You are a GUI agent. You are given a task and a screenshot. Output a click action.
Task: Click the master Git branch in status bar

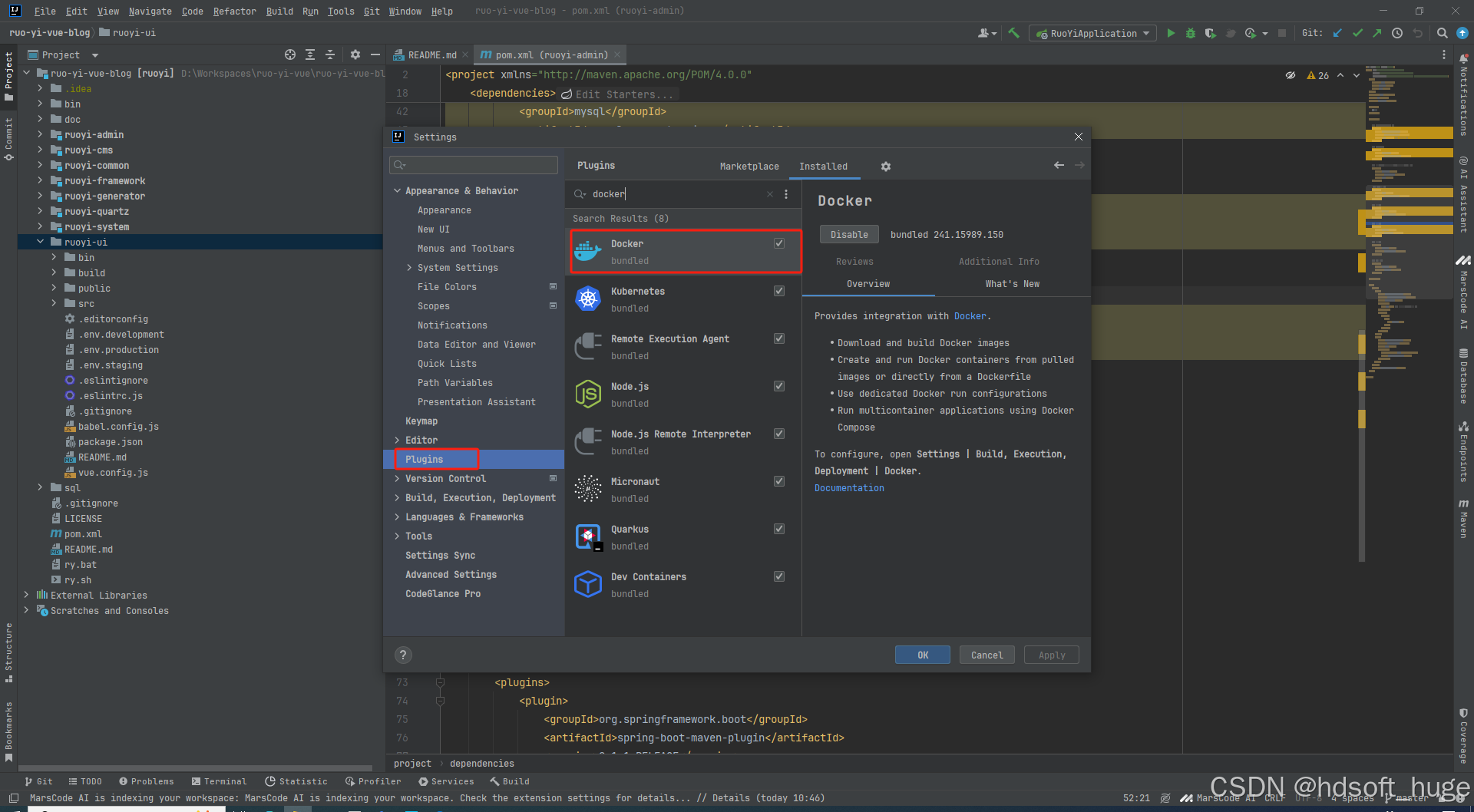coord(1408,798)
